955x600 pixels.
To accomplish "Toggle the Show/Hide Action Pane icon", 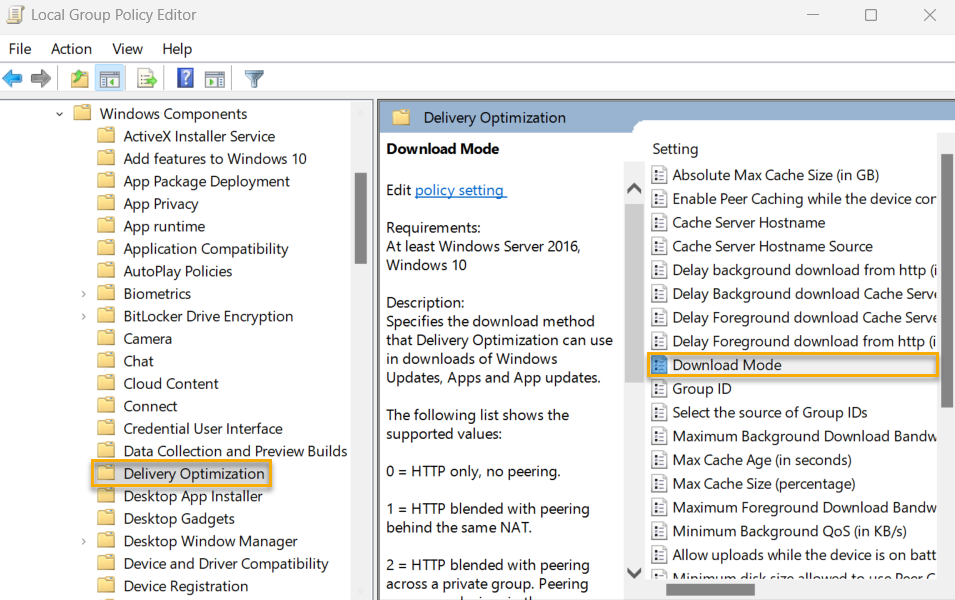I will tap(215, 78).
